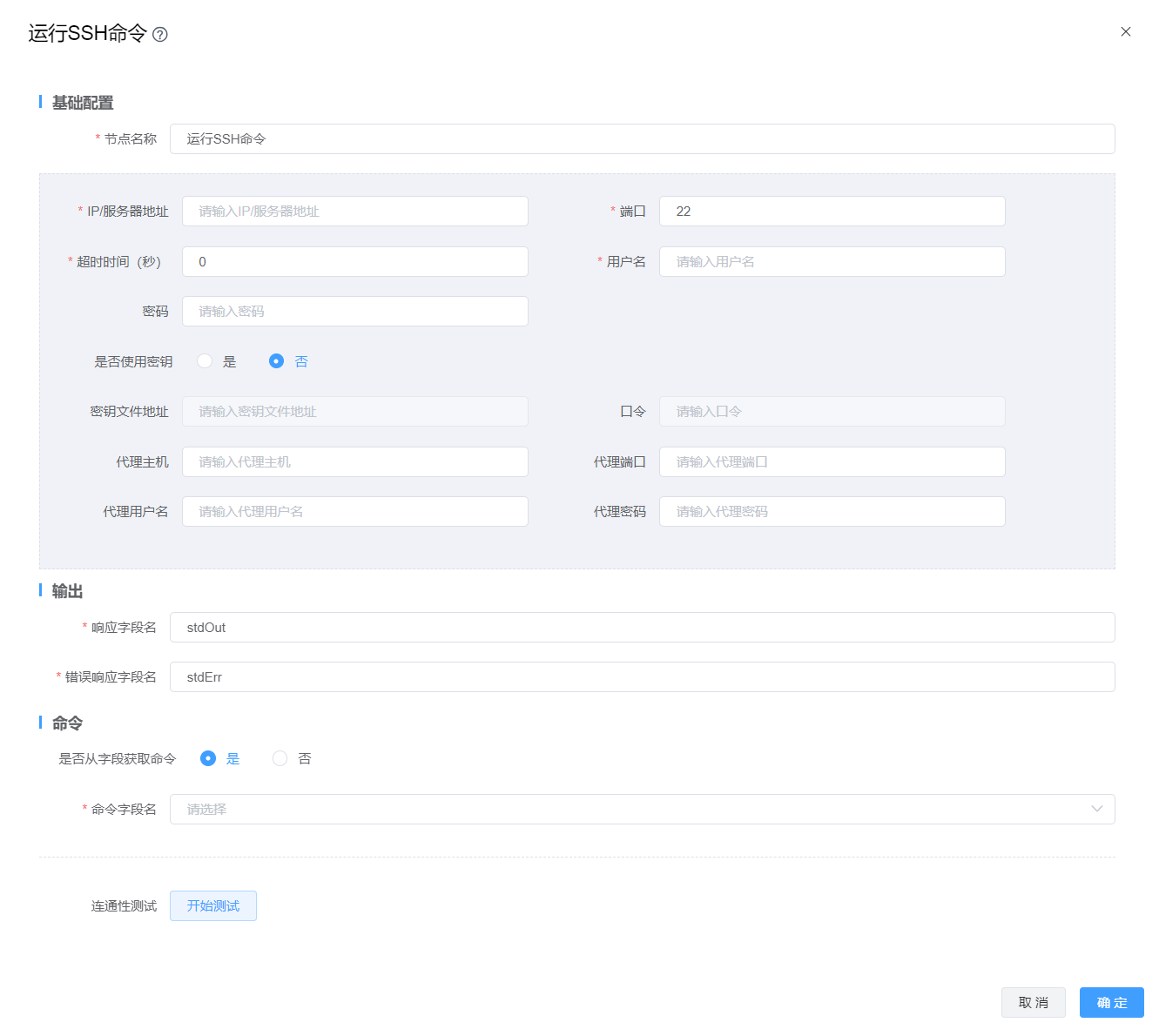The image size is (1159, 1036).
Task: Close the dialog with the X icon
Action: tap(1125, 32)
